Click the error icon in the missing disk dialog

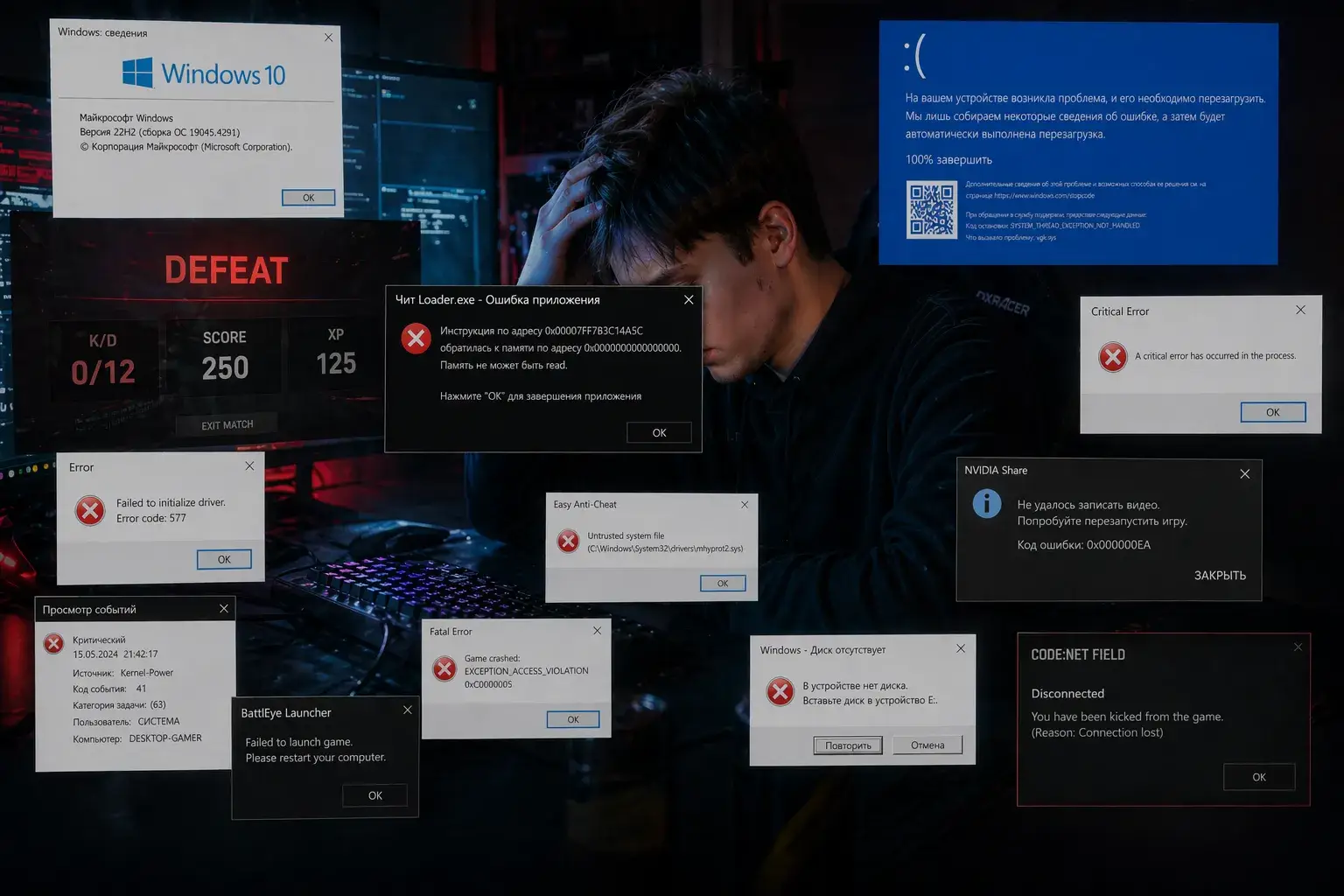(780, 691)
